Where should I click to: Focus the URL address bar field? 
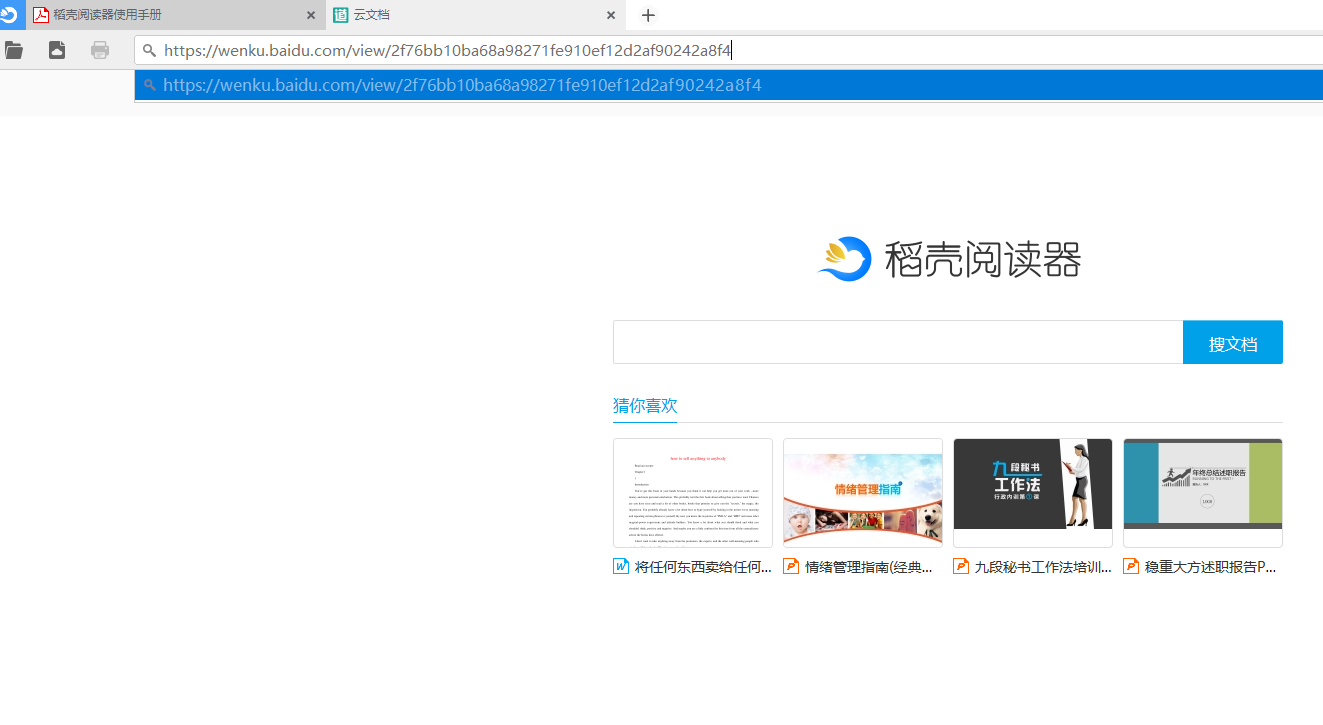728,50
